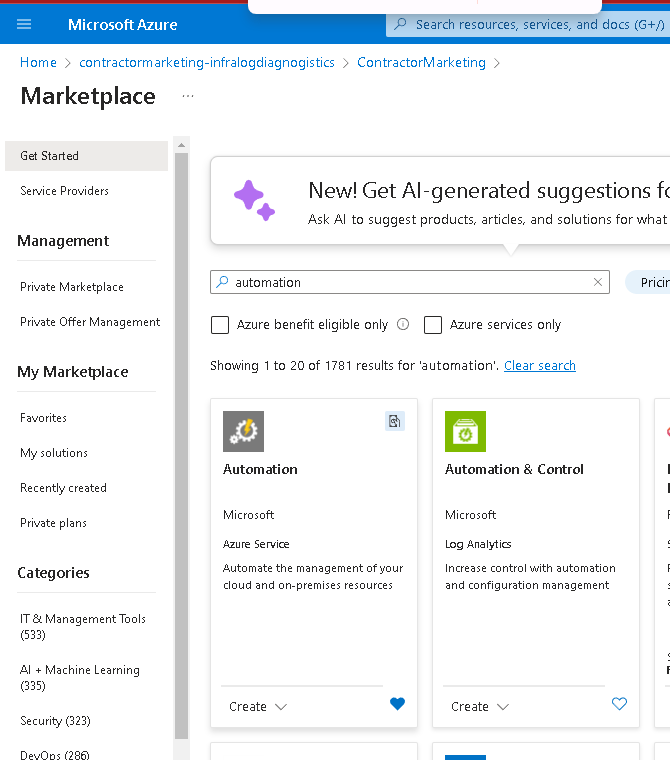Focus the marketplace search field containing automation
The height and width of the screenshot is (760, 670).
[x=410, y=282]
